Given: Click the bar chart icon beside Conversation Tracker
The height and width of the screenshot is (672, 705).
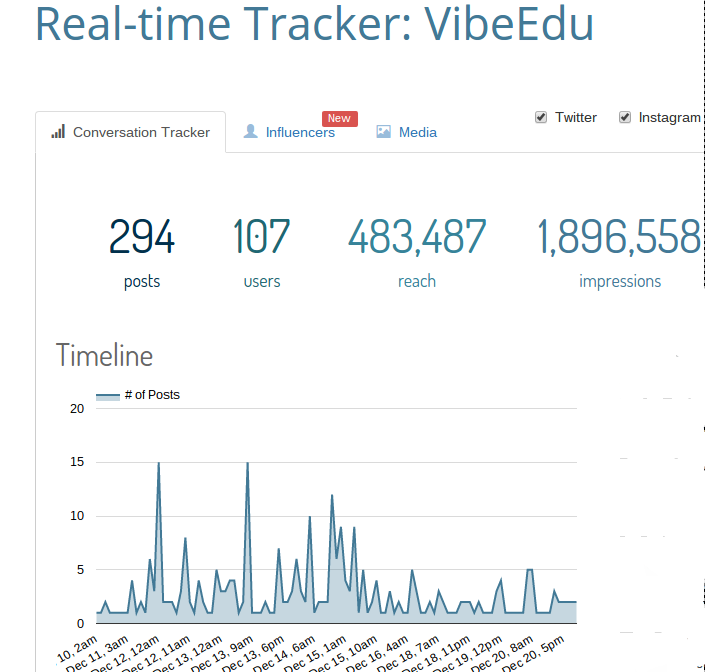Looking at the screenshot, I should [58, 131].
